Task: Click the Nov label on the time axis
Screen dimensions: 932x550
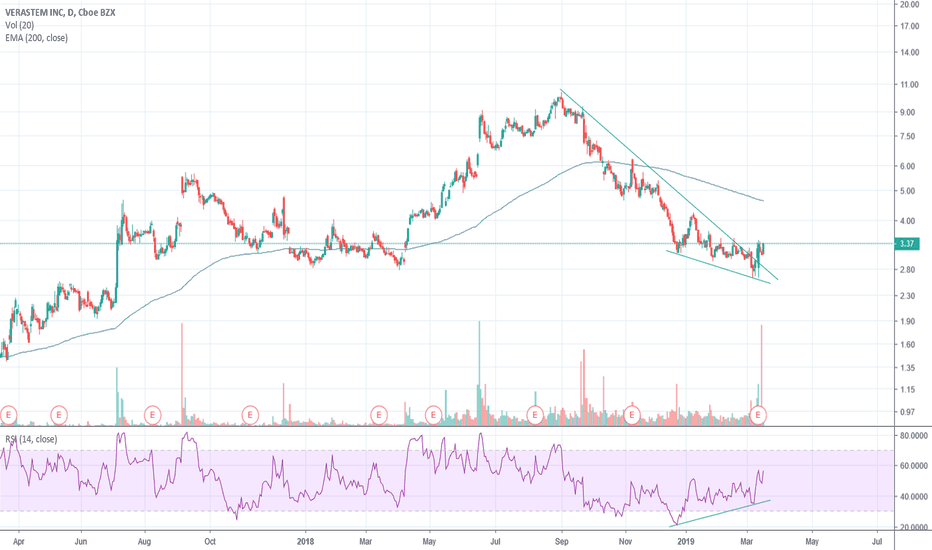Action: tap(625, 542)
